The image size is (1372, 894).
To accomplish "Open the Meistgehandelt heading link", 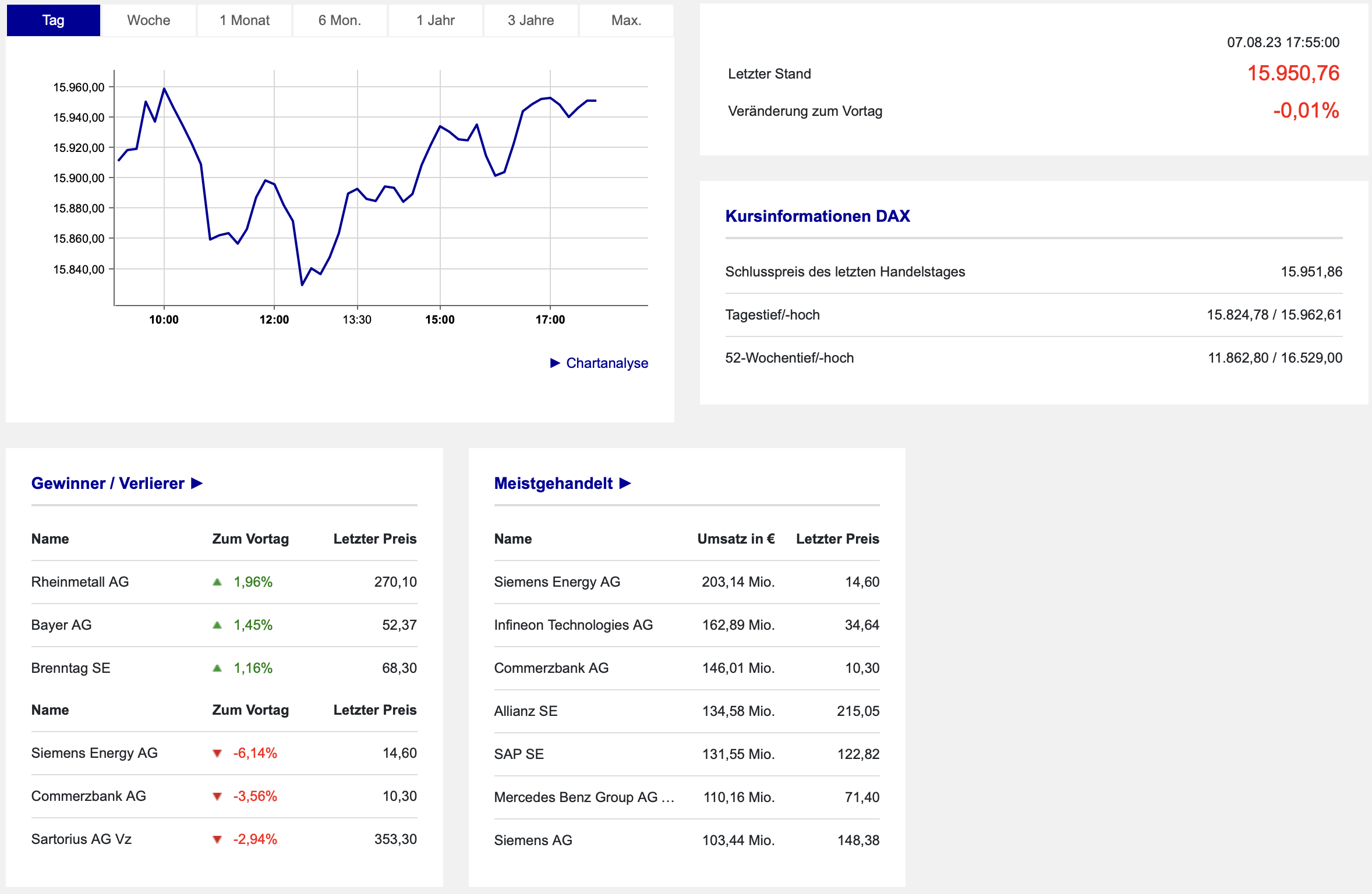I will (553, 483).
